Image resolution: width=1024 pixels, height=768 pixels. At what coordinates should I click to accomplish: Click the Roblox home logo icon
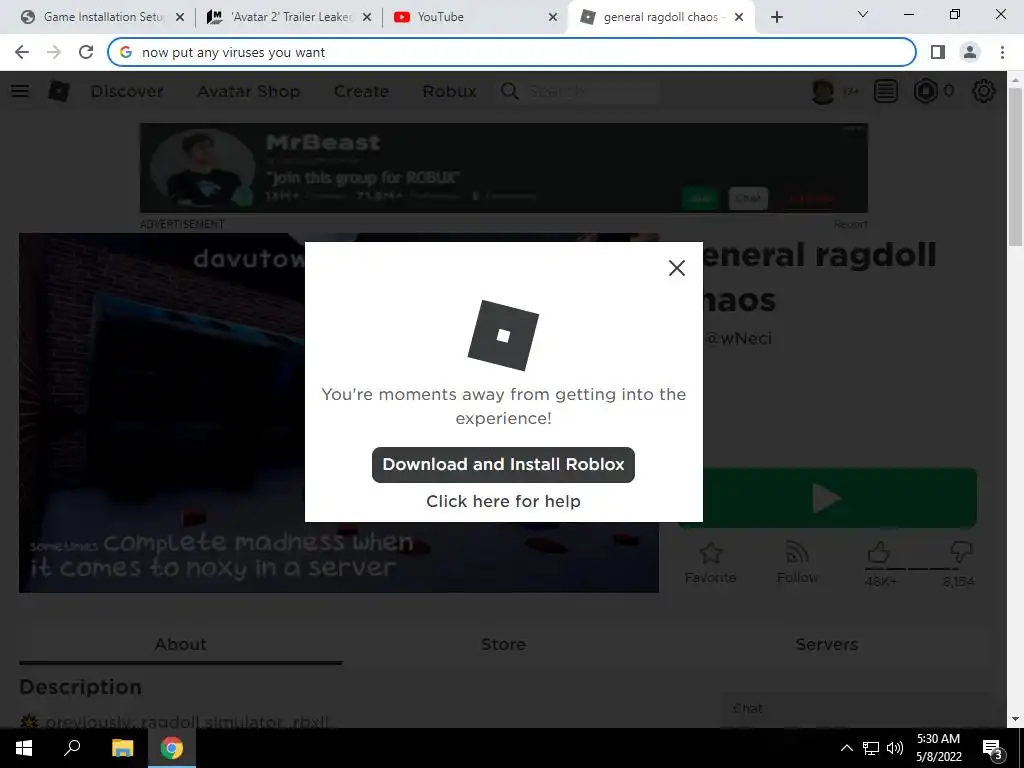tap(59, 91)
